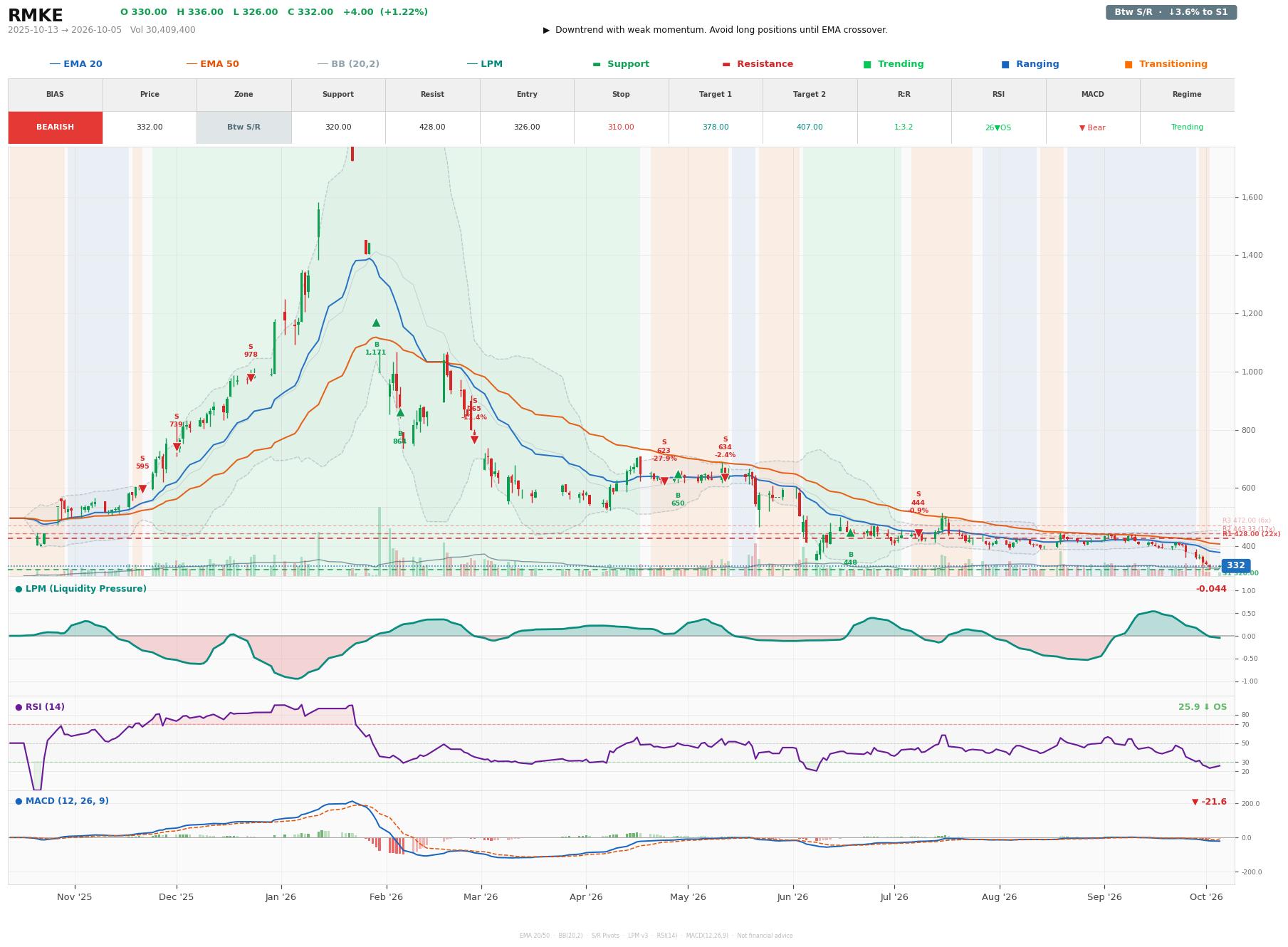
Task: Click the 25.9 OS RSI reading
Action: 1203,707
